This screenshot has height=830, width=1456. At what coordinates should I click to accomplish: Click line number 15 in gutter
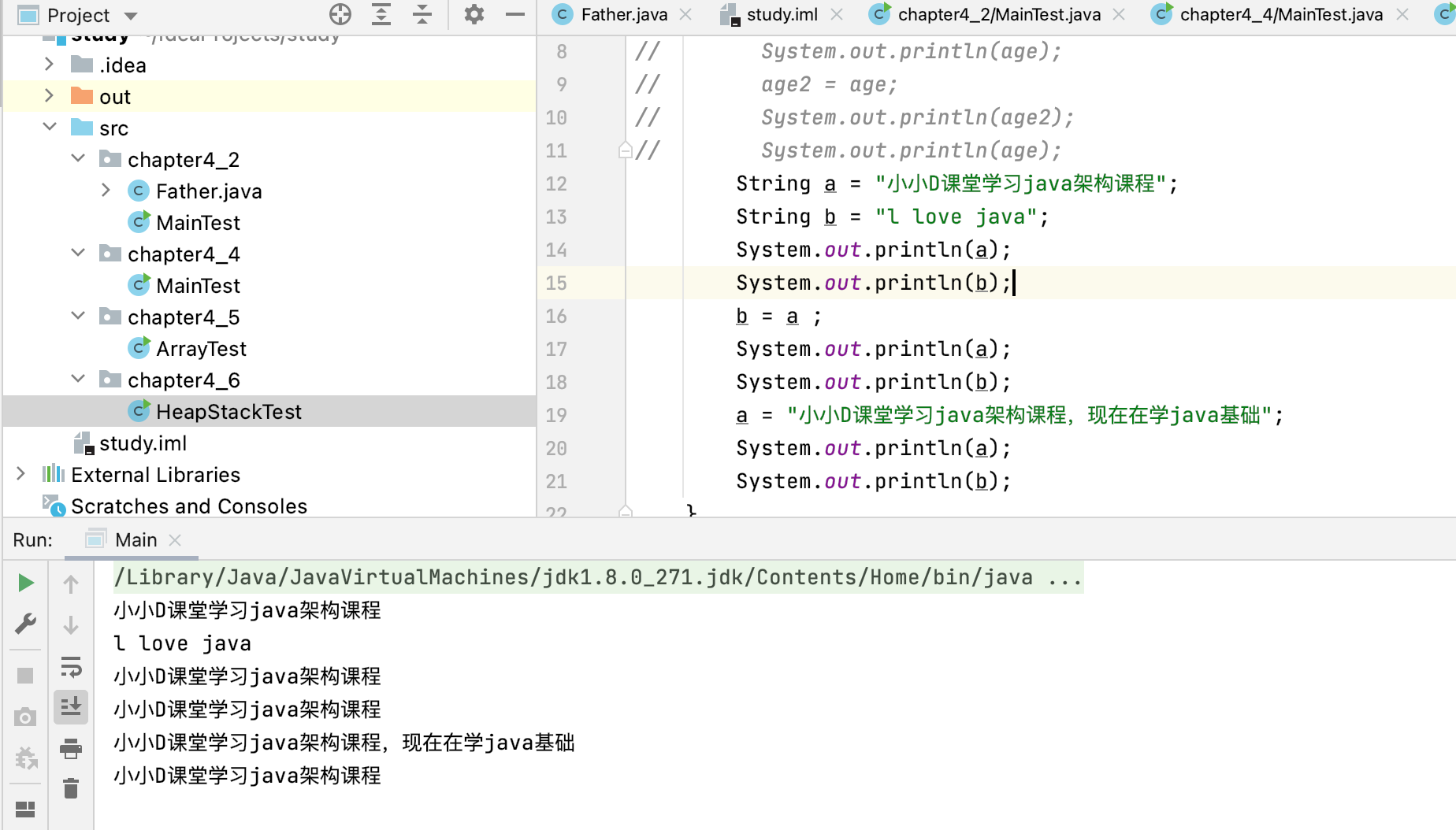pyautogui.click(x=556, y=283)
